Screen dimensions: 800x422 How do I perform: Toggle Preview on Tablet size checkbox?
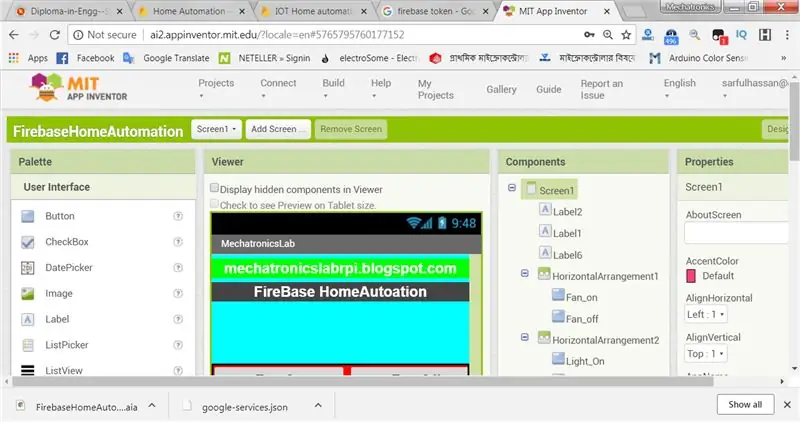tap(214, 204)
